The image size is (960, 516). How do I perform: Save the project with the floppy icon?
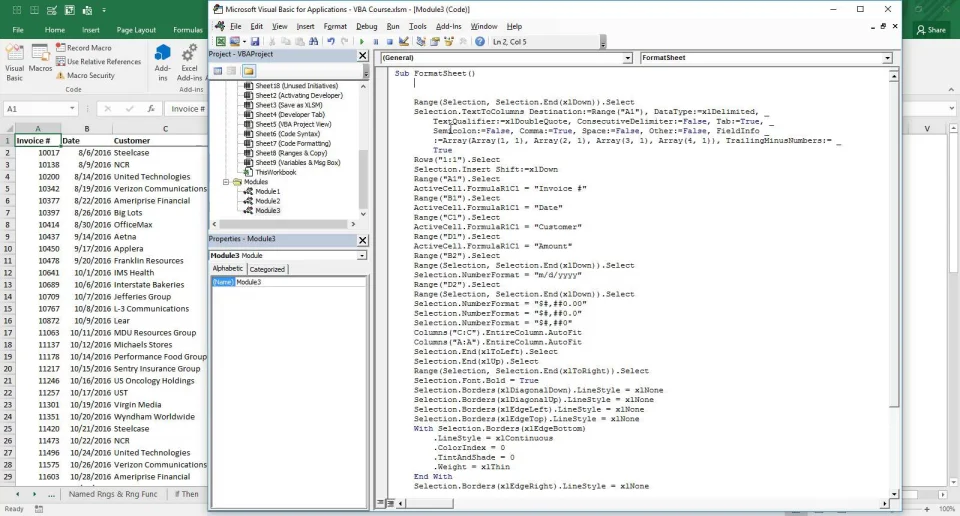point(255,42)
